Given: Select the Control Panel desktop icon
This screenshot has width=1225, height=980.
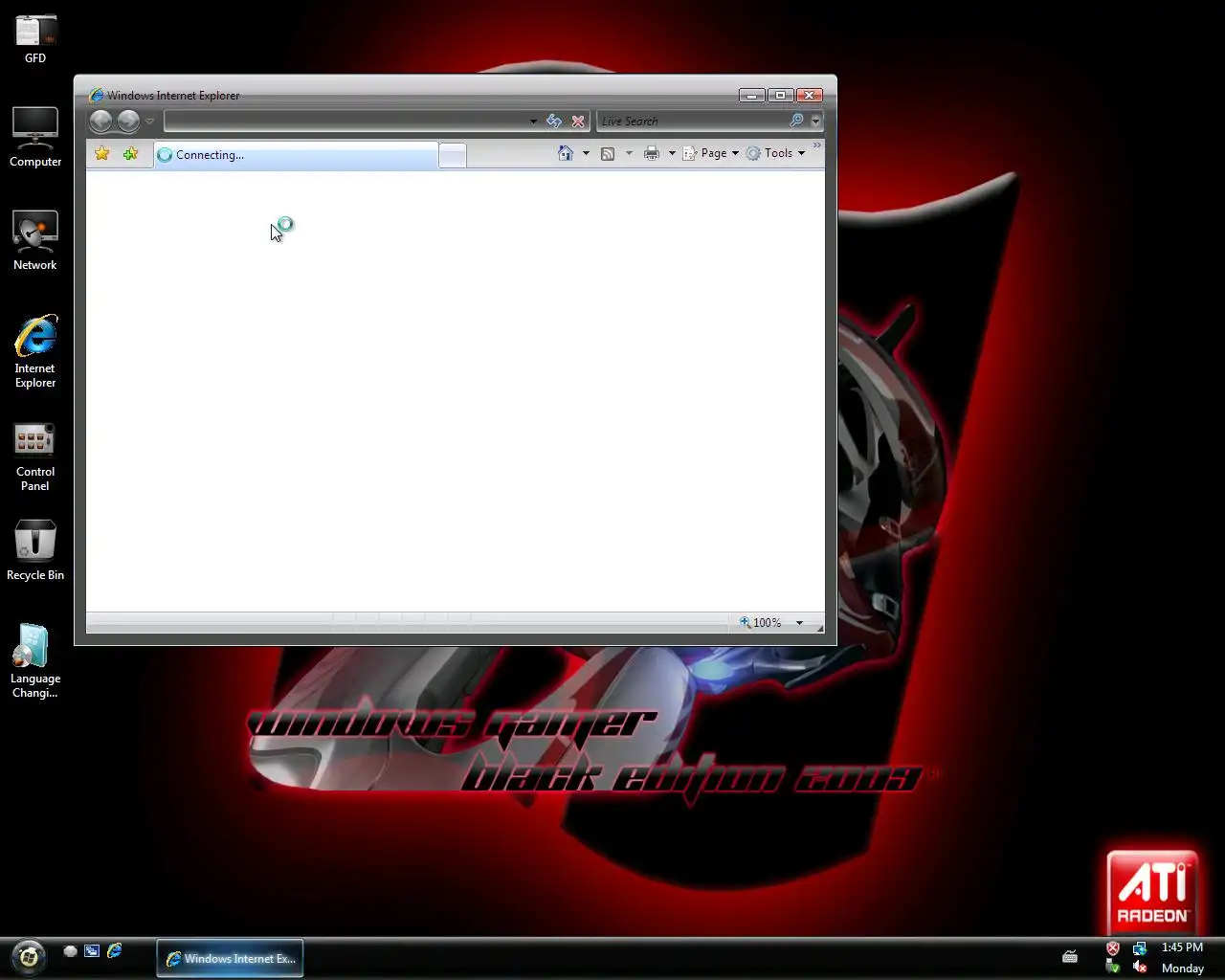Looking at the screenshot, I should point(35,457).
